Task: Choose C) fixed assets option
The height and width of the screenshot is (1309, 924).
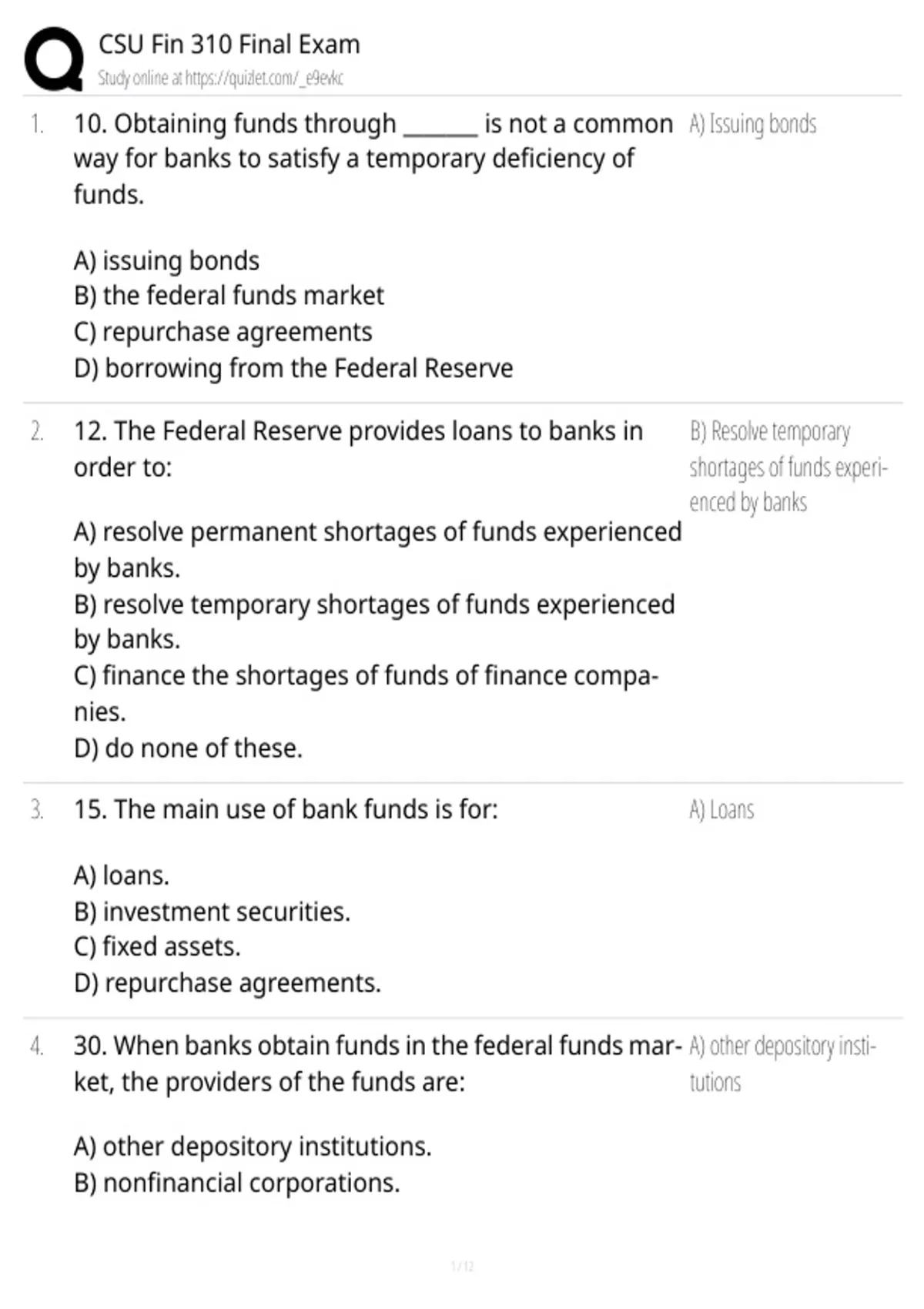Action: [x=157, y=947]
